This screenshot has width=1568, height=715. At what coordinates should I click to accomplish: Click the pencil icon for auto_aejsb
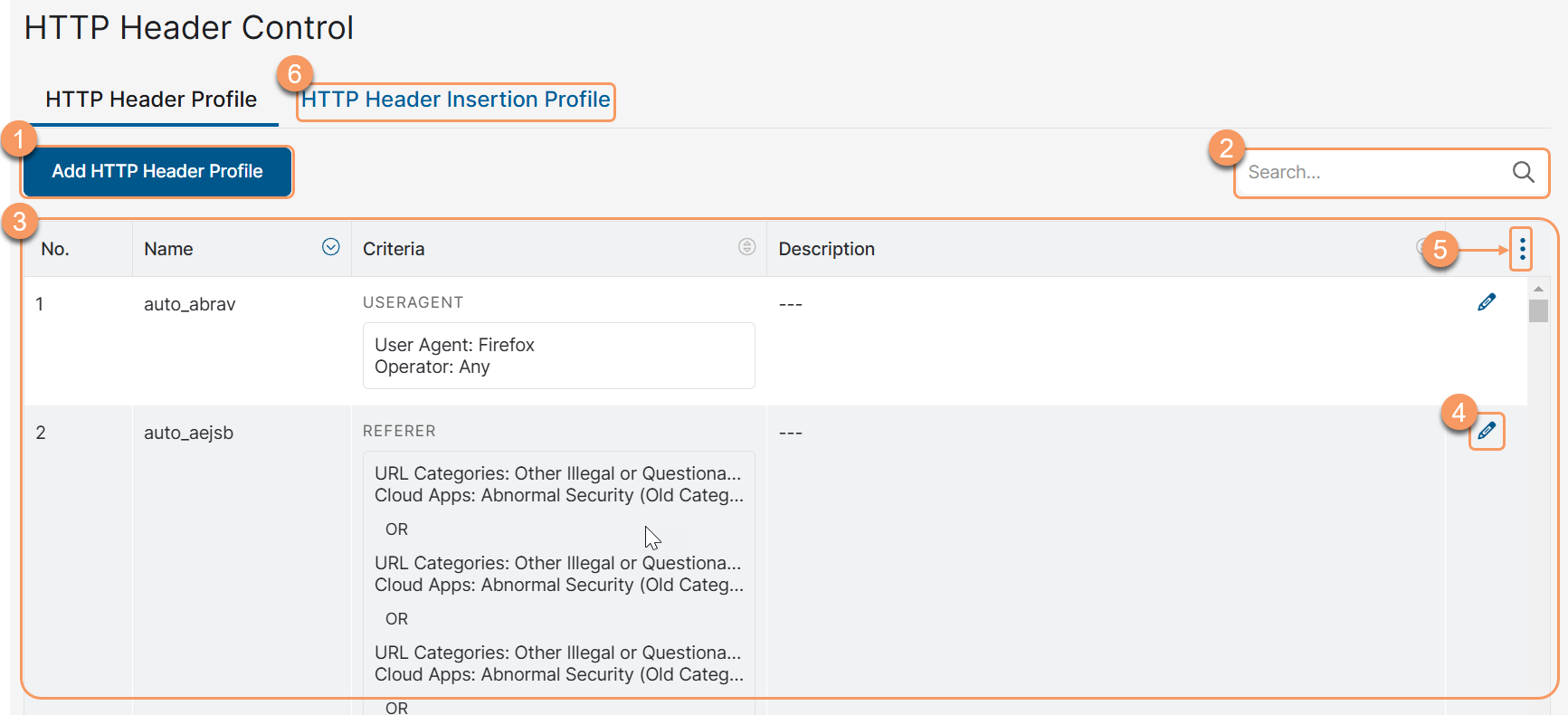pos(1487,431)
